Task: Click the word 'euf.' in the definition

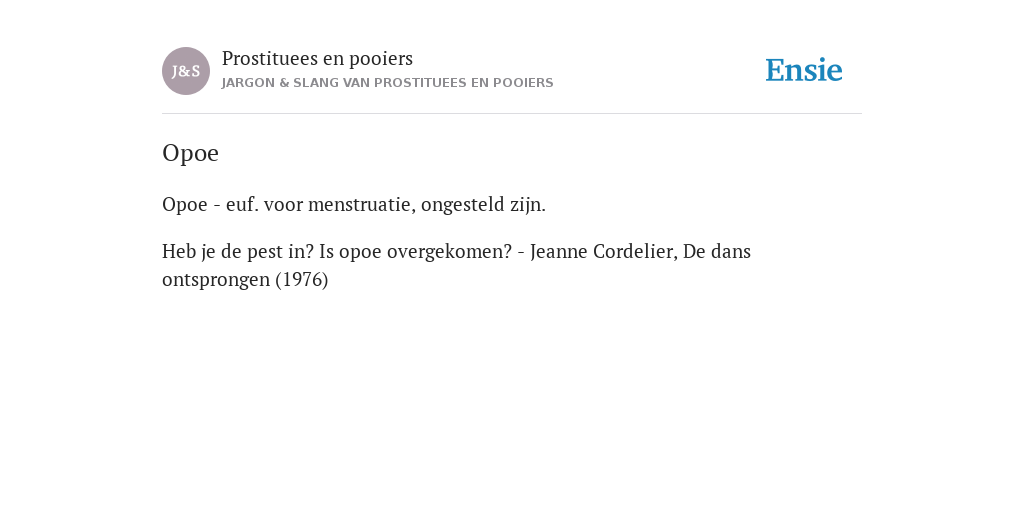Action: (242, 204)
